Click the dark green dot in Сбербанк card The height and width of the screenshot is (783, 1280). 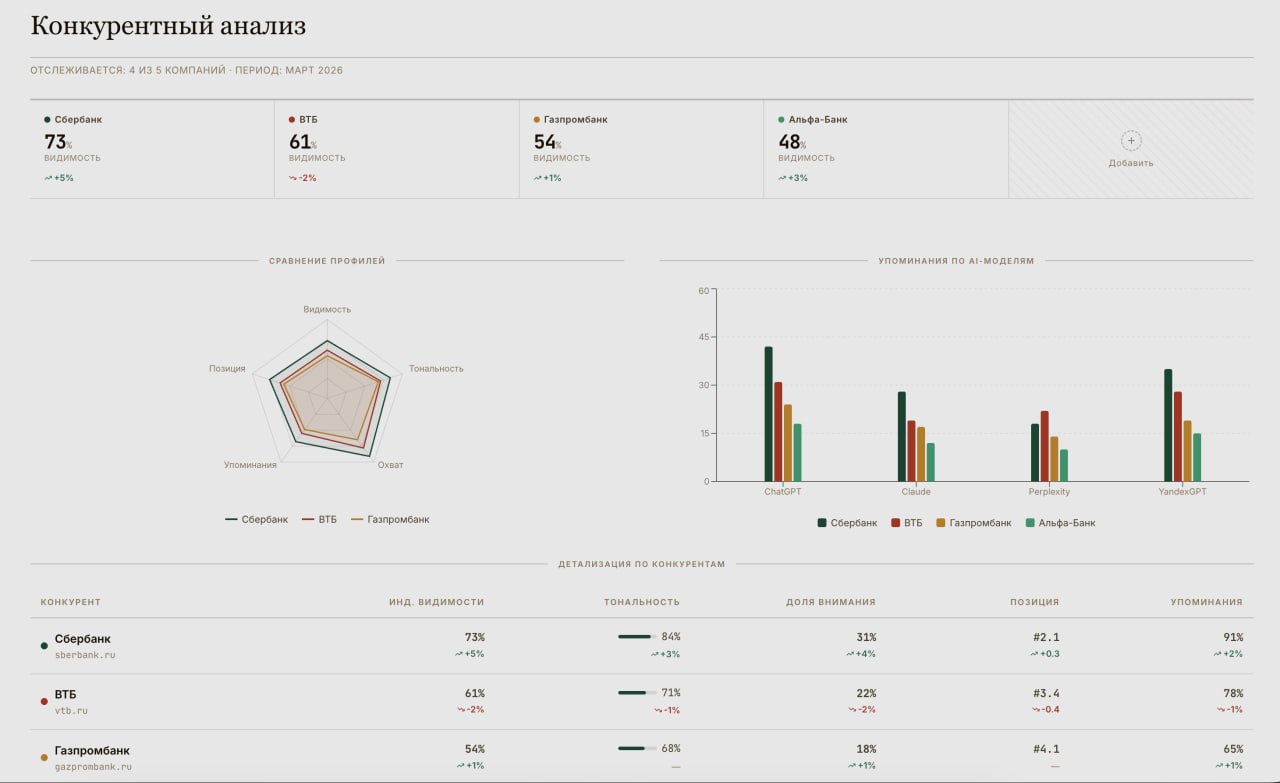click(x=47, y=120)
